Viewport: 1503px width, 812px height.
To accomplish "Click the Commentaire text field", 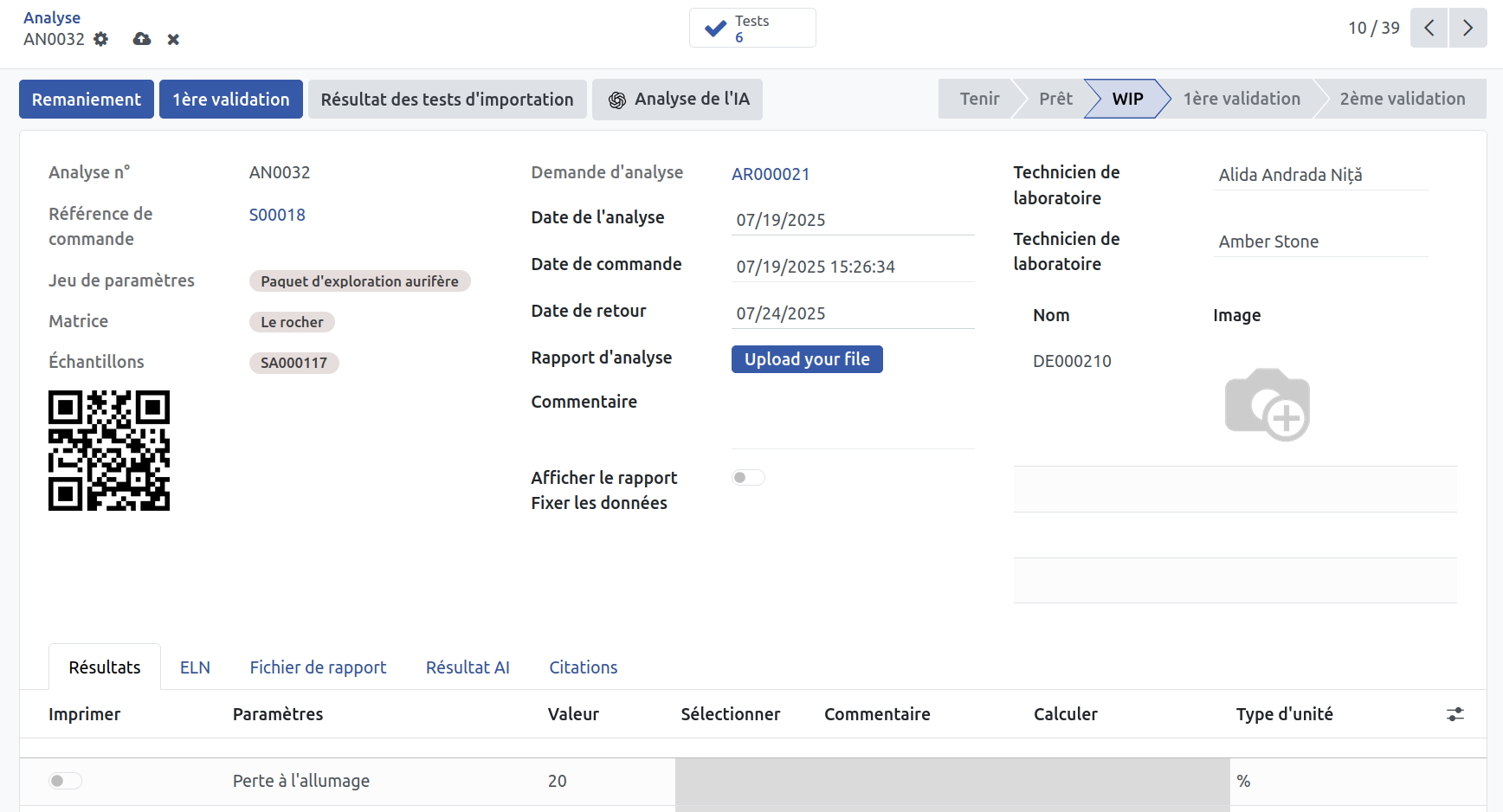I will 853,419.
